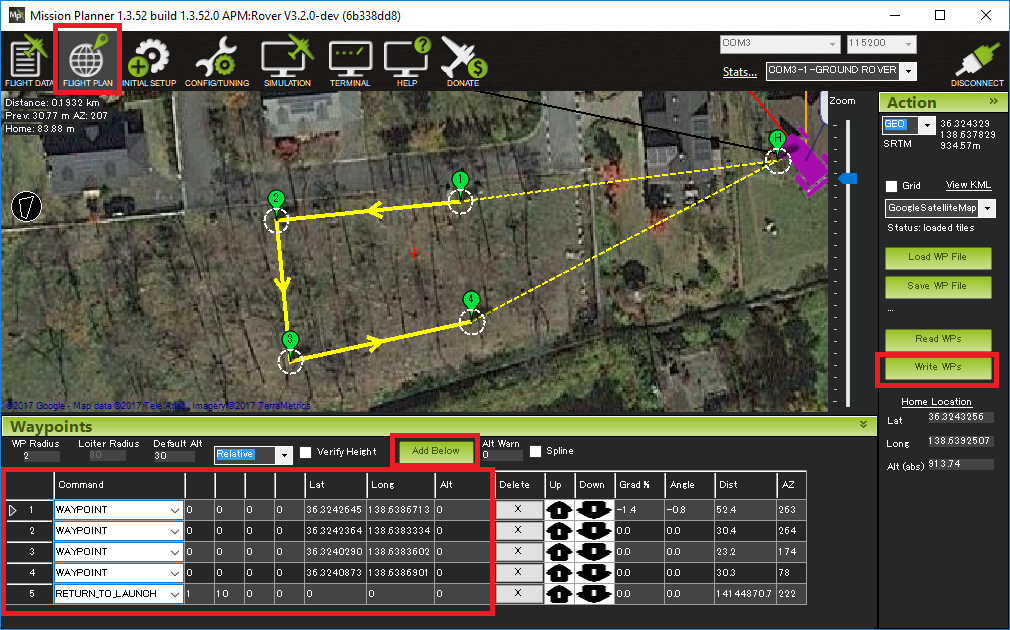1010x630 pixels.
Task: Open the Help menu item
Action: pyautogui.click(x=407, y=62)
